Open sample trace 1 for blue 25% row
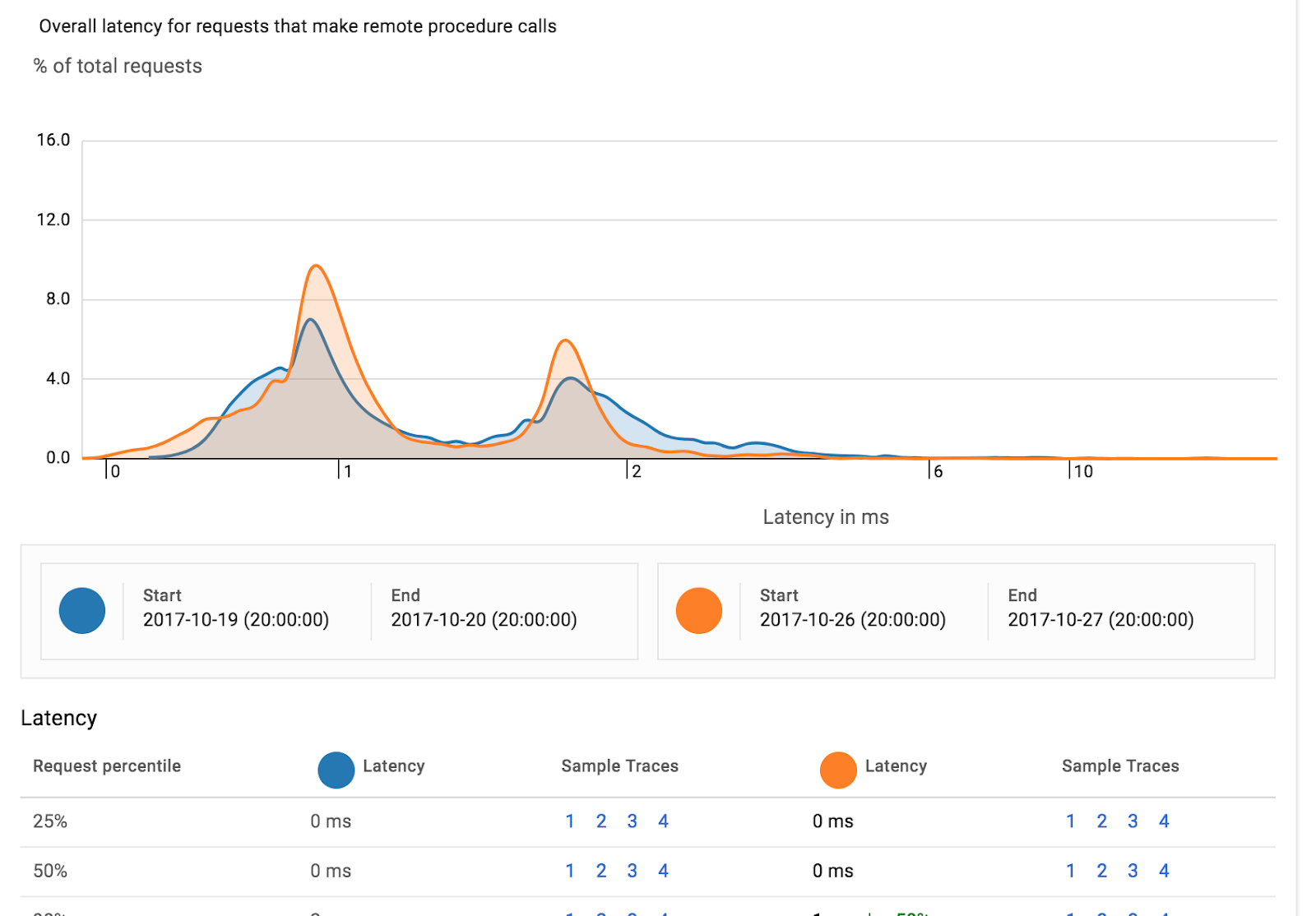Image resolution: width=1316 pixels, height=916 pixels. (x=570, y=821)
